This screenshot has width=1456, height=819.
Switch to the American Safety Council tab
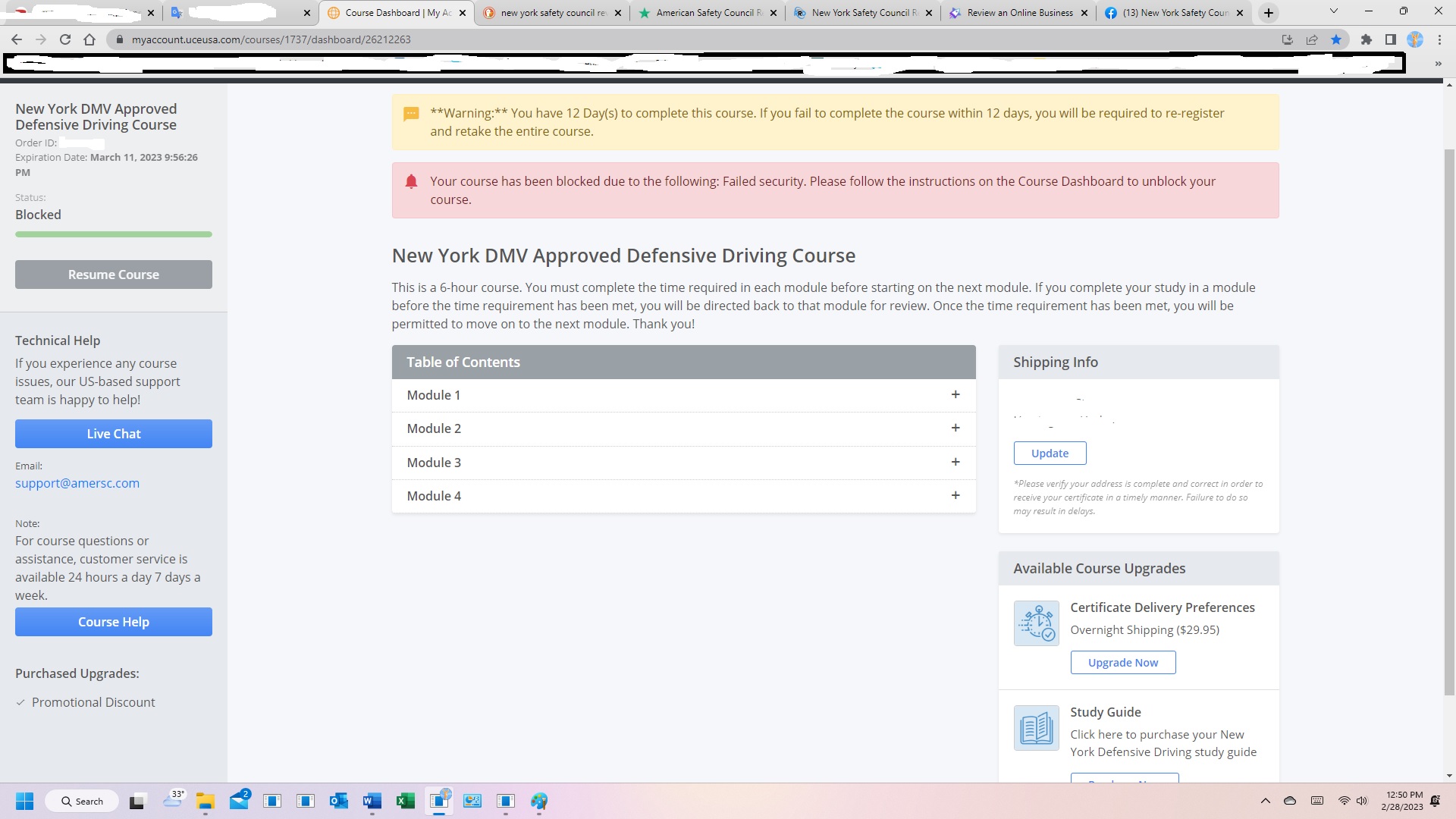pyautogui.click(x=705, y=12)
